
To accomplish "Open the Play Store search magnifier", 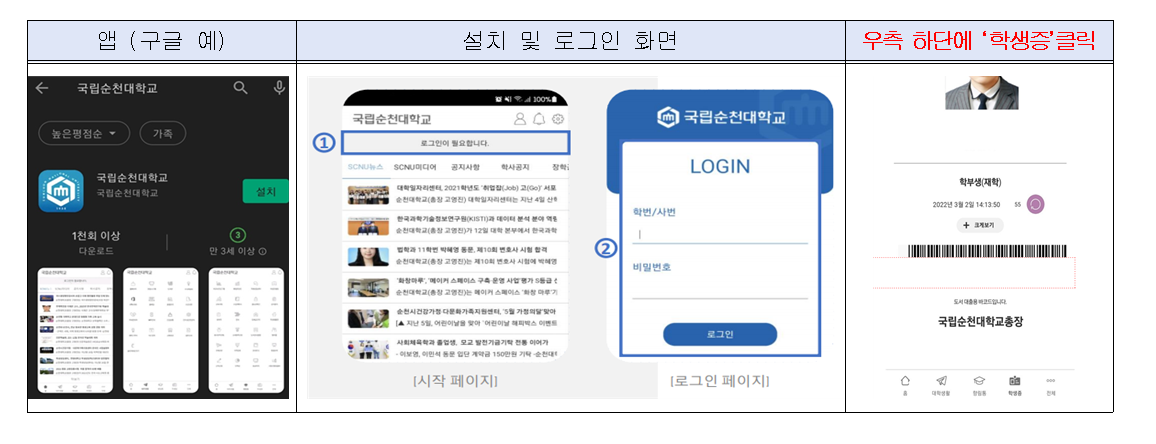I will coord(240,88).
